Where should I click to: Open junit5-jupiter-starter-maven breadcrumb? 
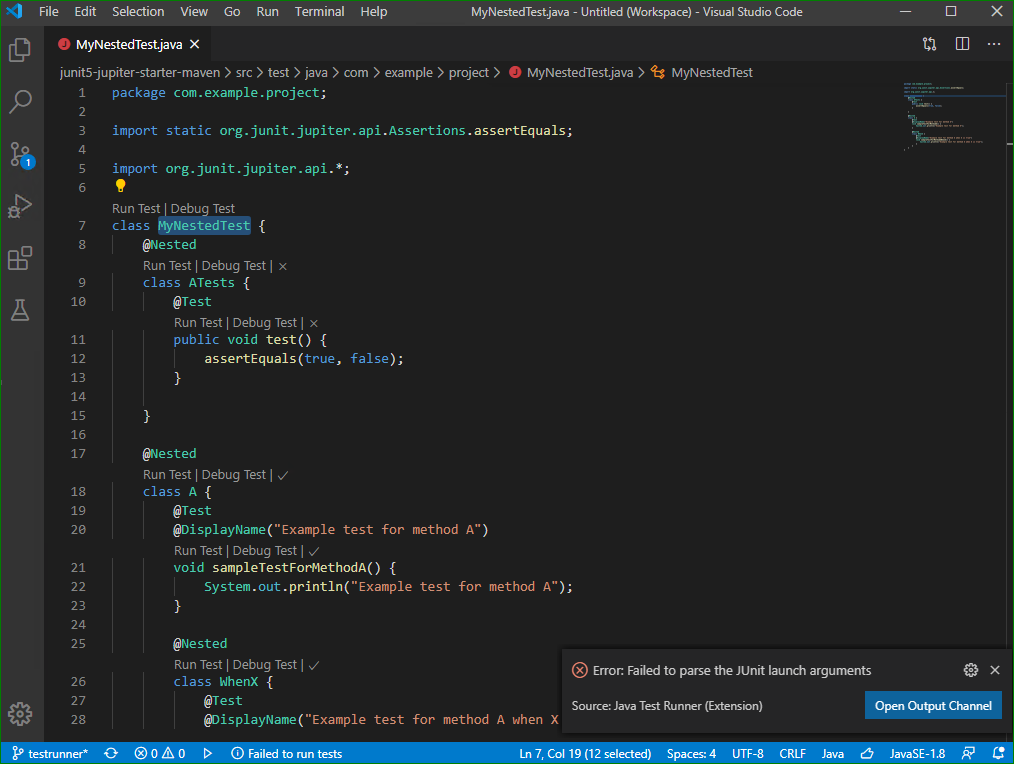click(140, 72)
